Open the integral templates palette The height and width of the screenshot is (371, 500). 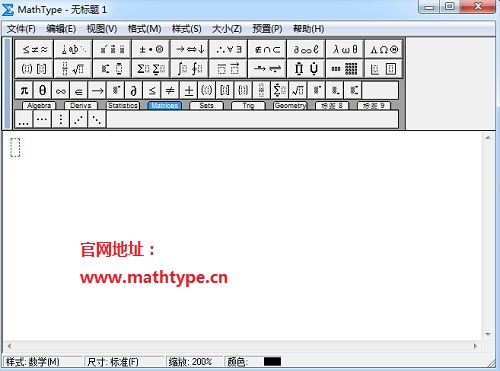(190, 69)
